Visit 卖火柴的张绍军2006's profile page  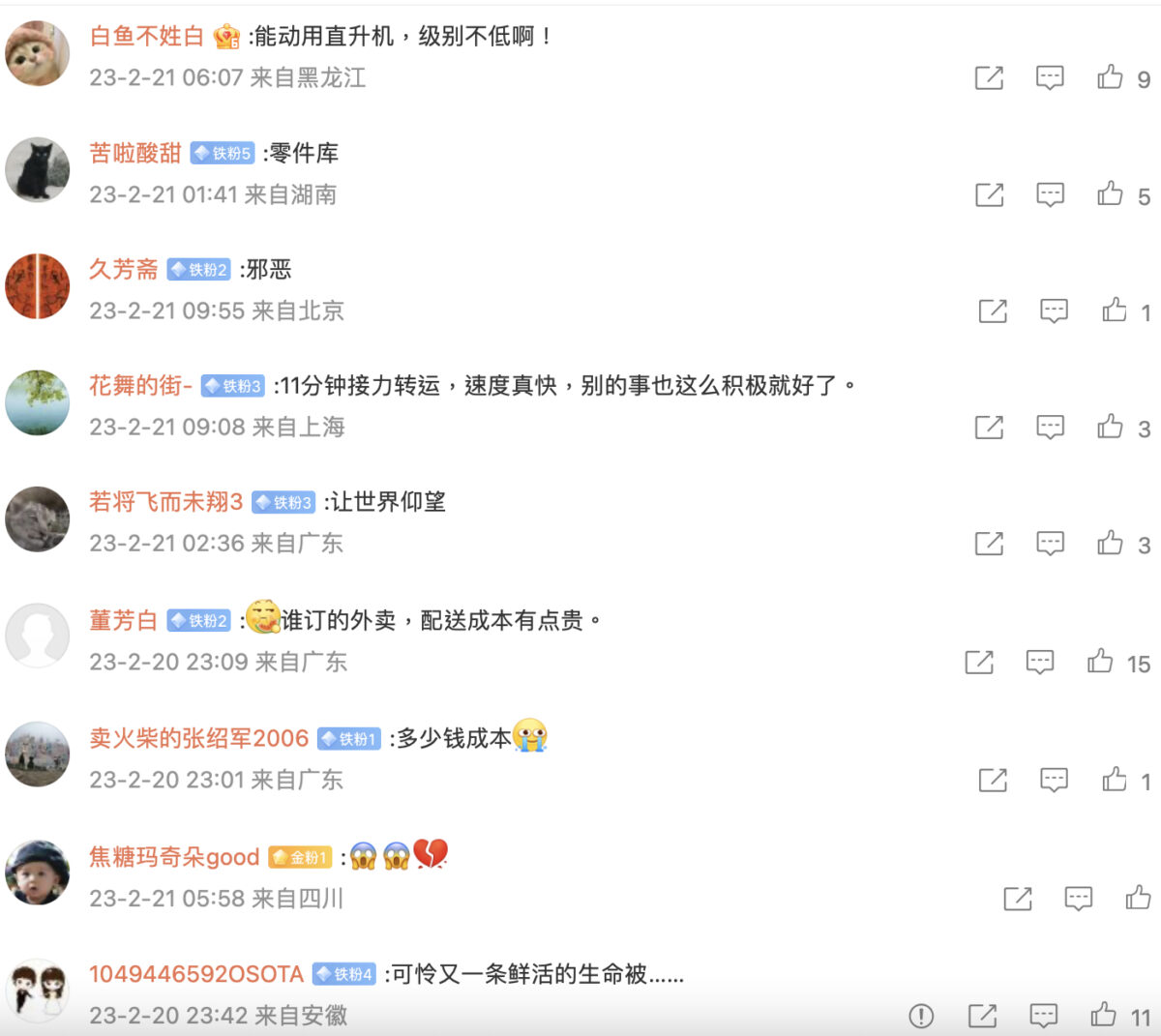(199, 739)
